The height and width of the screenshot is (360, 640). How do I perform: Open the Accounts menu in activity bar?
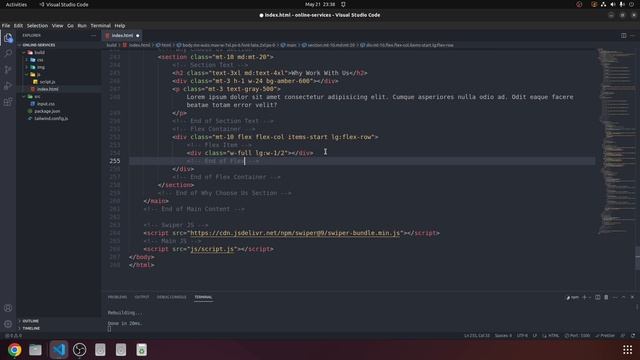point(8,308)
